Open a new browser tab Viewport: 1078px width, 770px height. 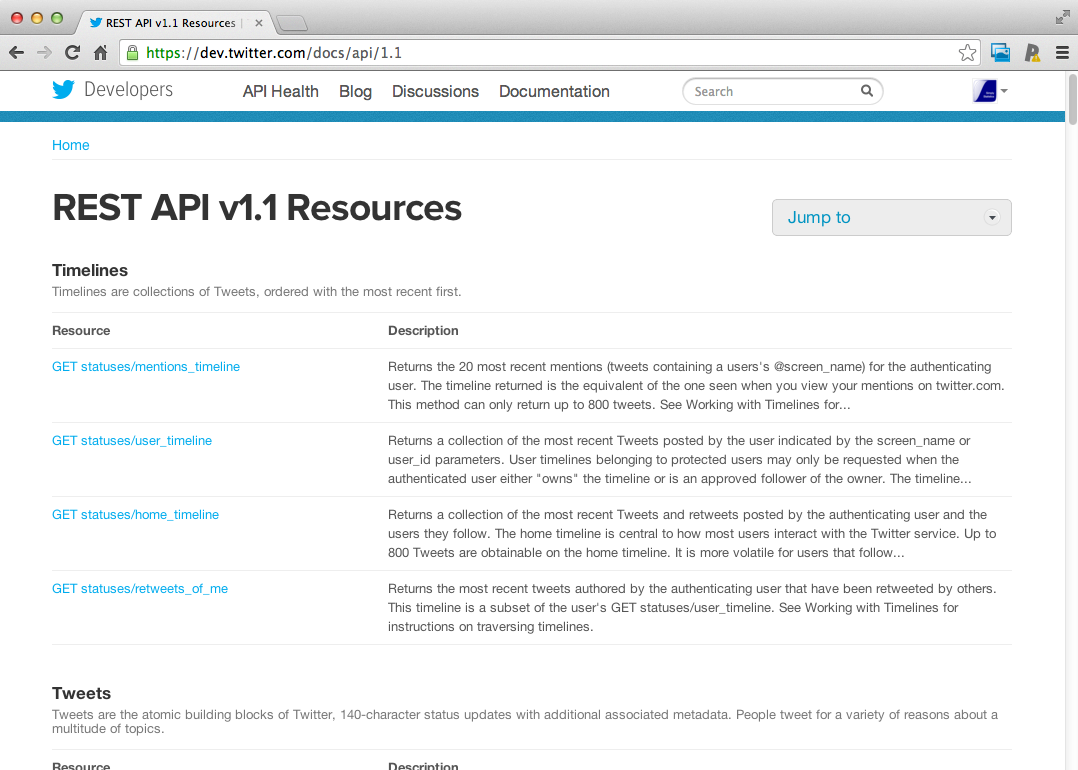pyautogui.click(x=292, y=23)
